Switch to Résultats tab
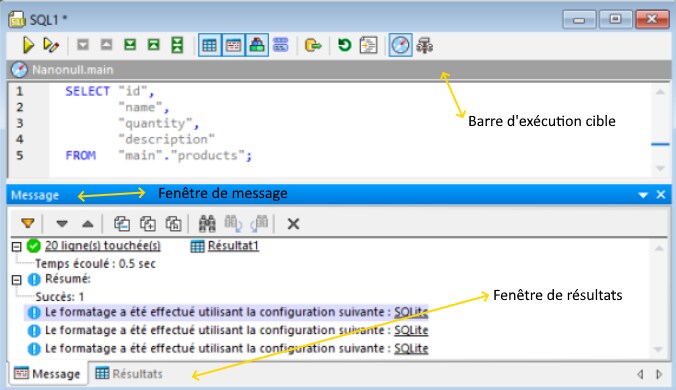The image size is (676, 390). click(x=129, y=373)
